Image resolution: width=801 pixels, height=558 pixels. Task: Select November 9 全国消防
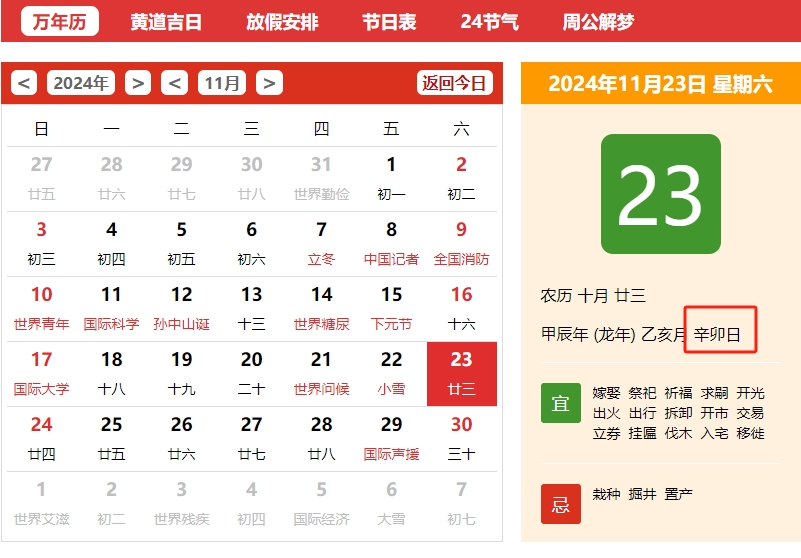point(461,244)
